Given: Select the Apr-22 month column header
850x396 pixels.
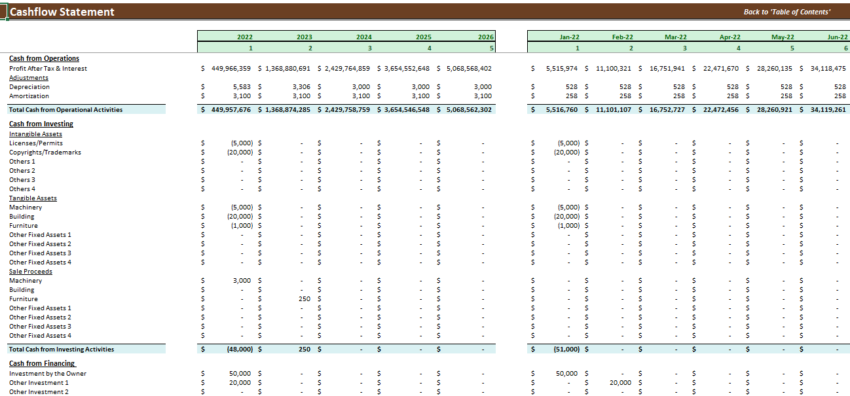Looking at the screenshot, I should click(730, 37).
